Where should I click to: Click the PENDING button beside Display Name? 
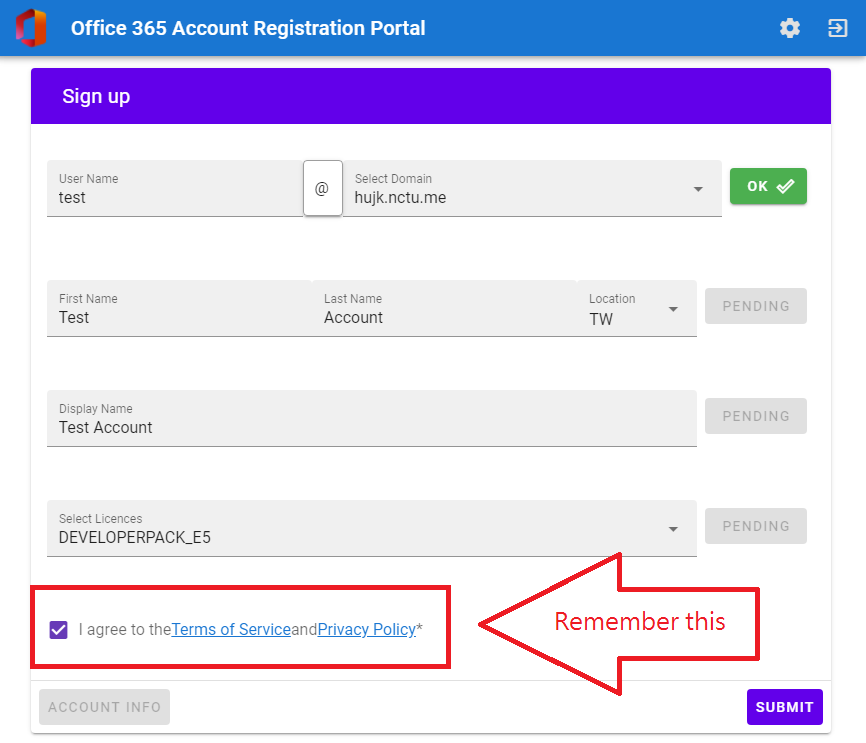click(x=756, y=416)
